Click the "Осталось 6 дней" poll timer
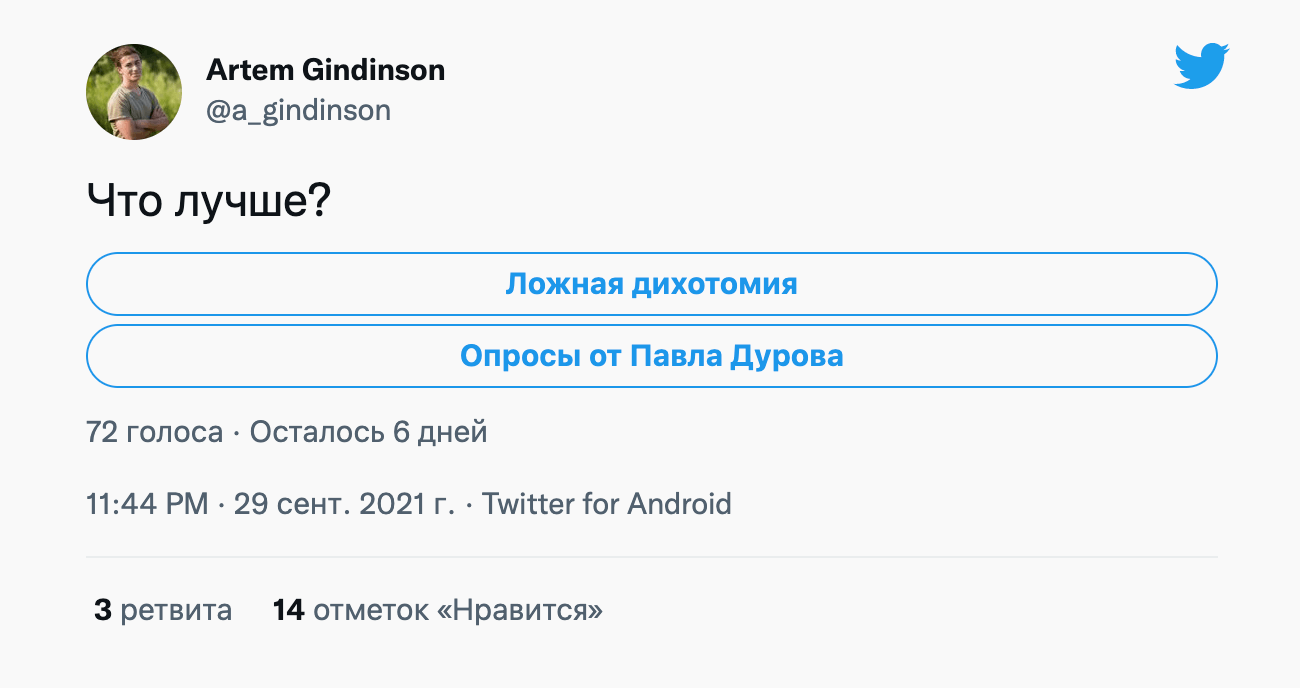This screenshot has width=1300, height=688. pos(368,432)
